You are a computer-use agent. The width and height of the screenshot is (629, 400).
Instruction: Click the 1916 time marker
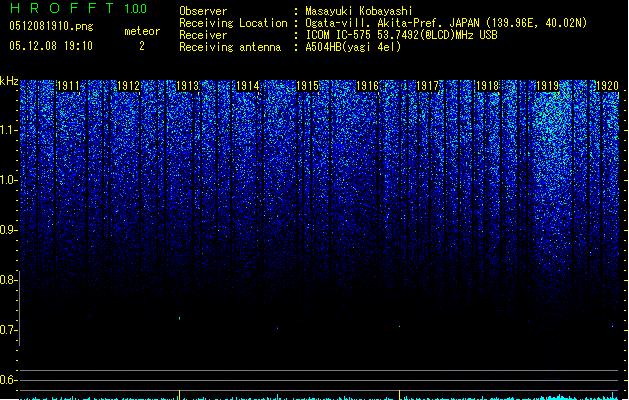pos(367,86)
